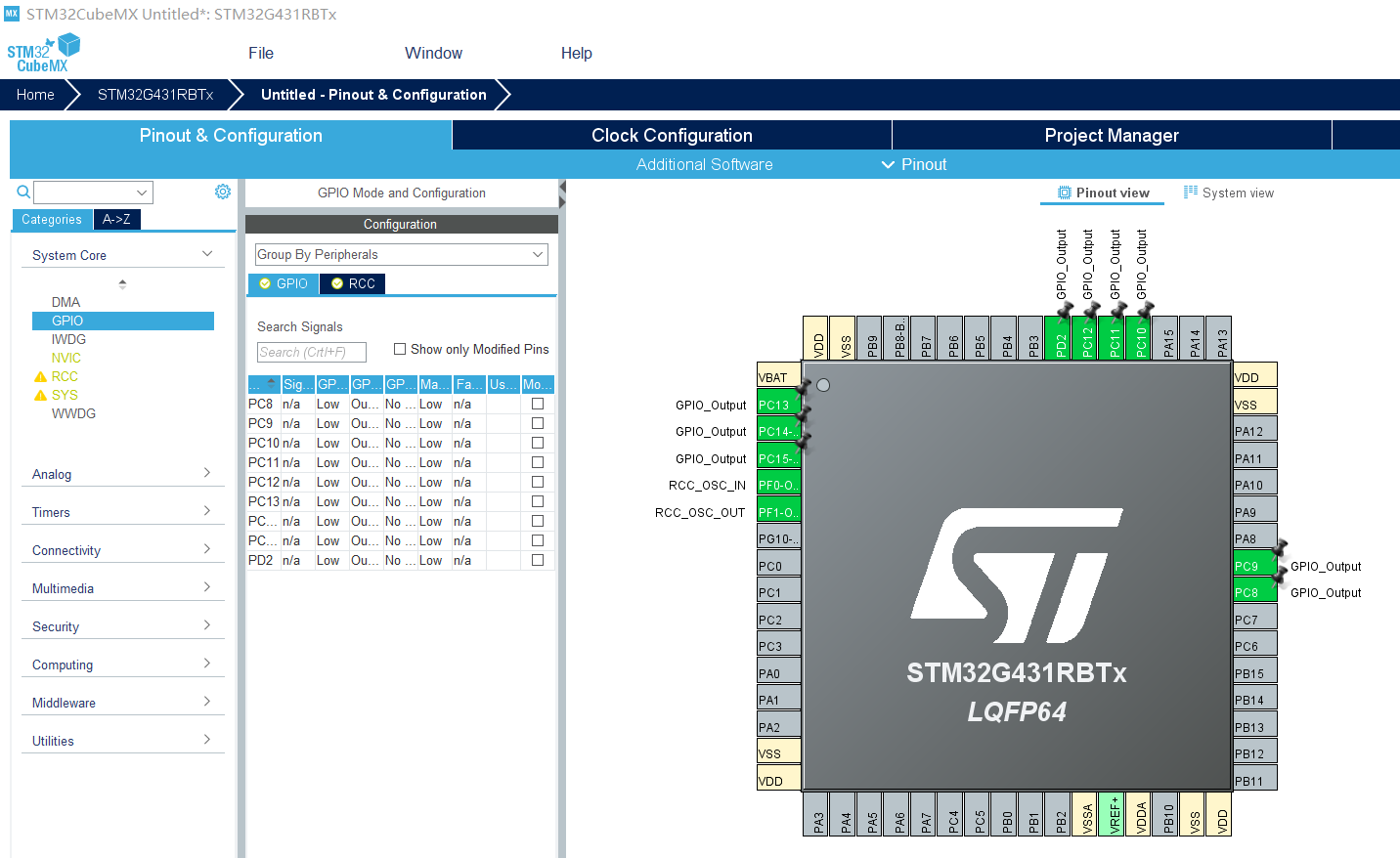Click the warning icon next to RCC
The width and height of the screenshot is (1400, 858).
[40, 376]
